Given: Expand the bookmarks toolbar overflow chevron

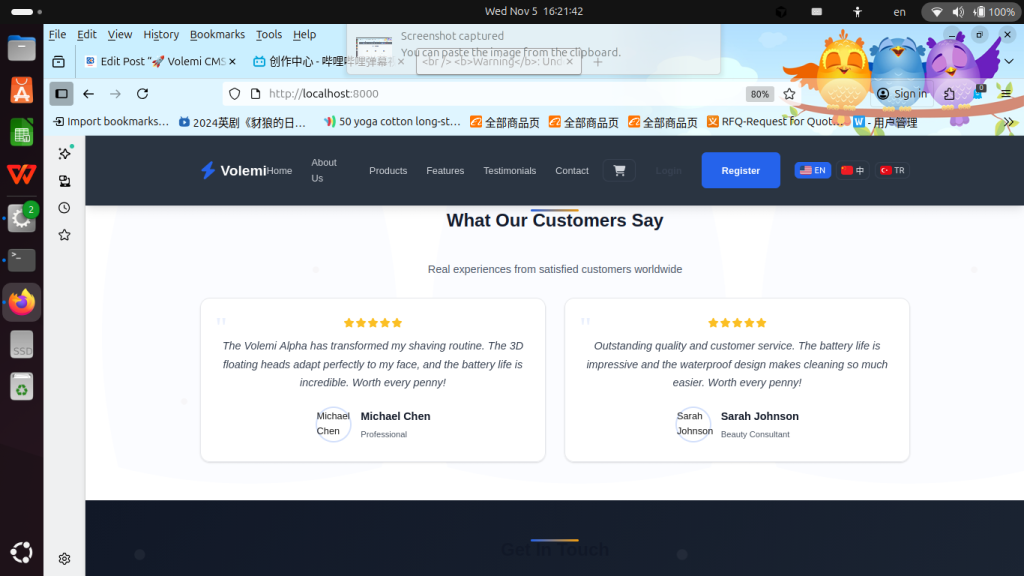Looking at the screenshot, I should 1008,122.
